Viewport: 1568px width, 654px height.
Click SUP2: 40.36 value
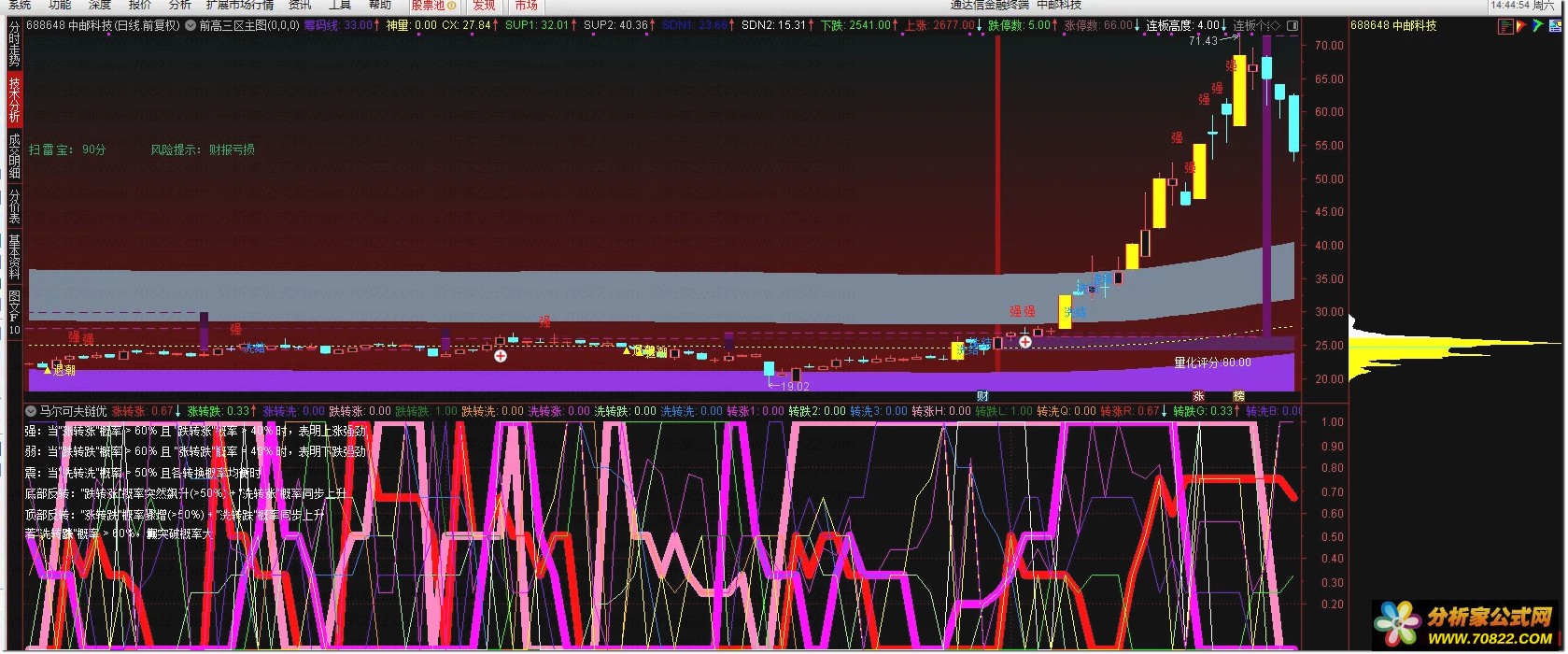(x=615, y=25)
